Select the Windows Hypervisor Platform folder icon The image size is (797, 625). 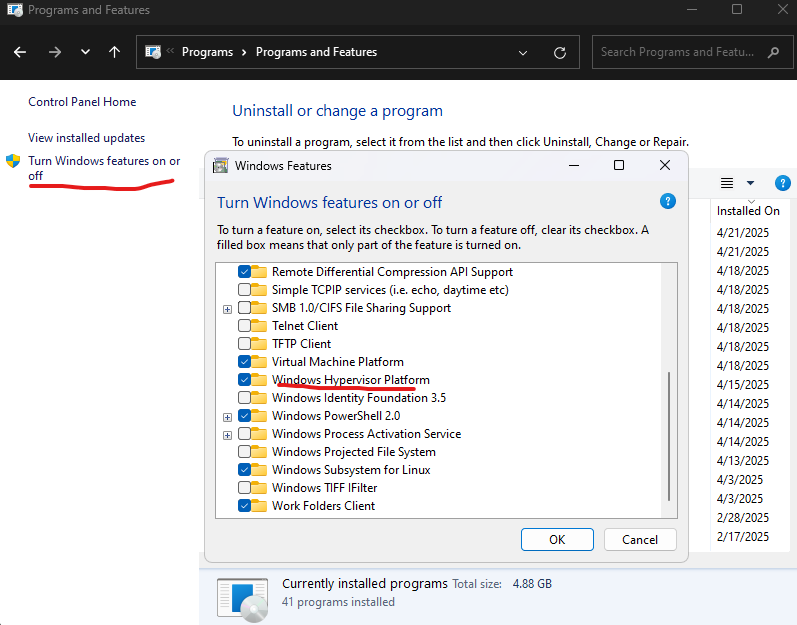coord(259,380)
